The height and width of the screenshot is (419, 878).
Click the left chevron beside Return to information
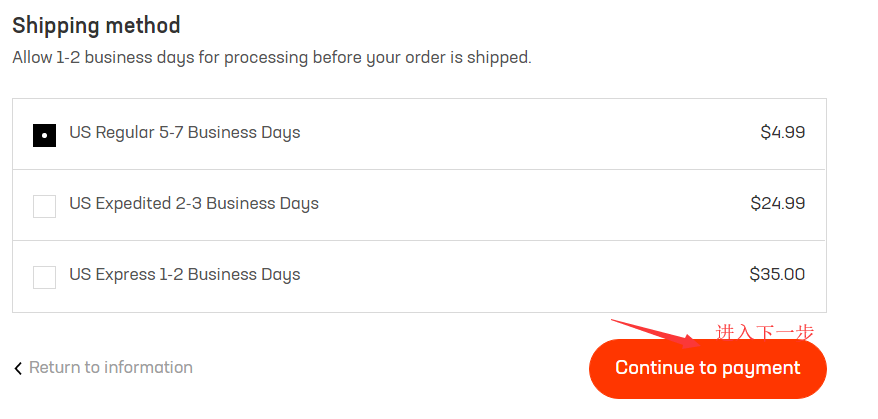(18, 369)
